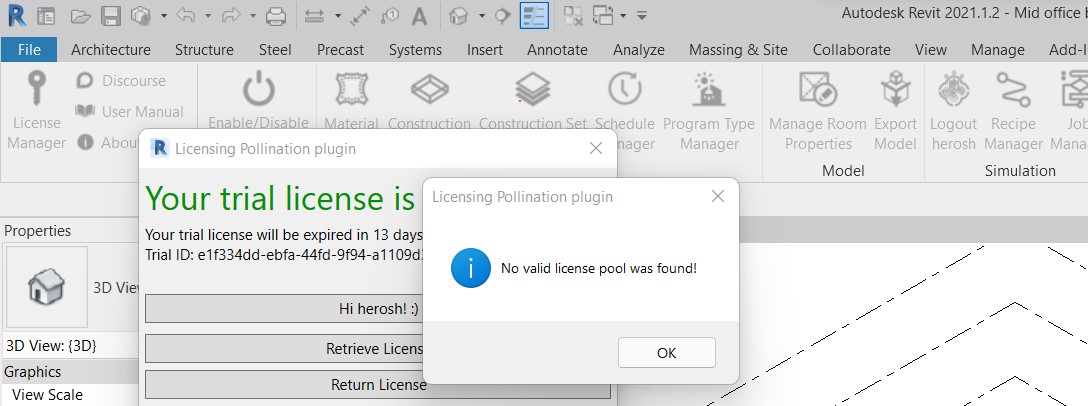Switch to the Collaborate ribbon tab
Image resolution: width=1088 pixels, height=406 pixels.
pos(851,50)
